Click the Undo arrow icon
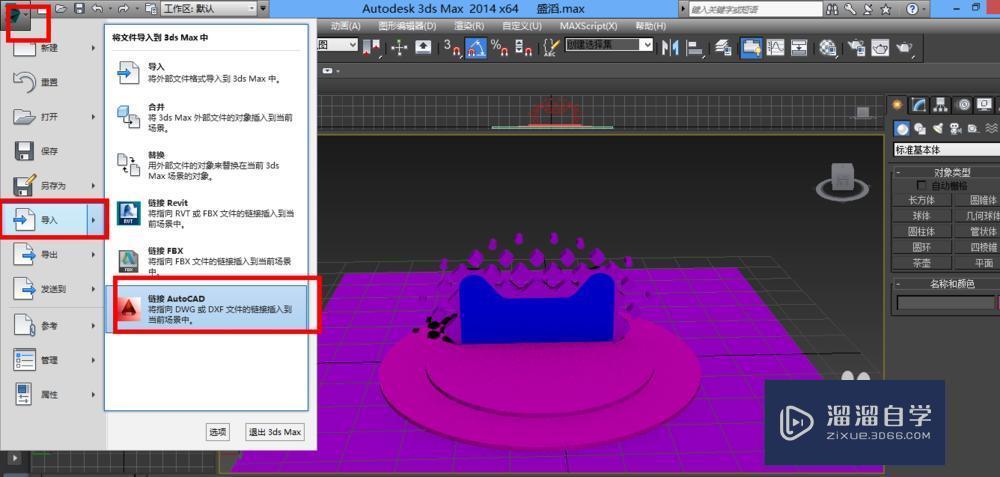Screen dimensions: 1000x477 pos(97,9)
